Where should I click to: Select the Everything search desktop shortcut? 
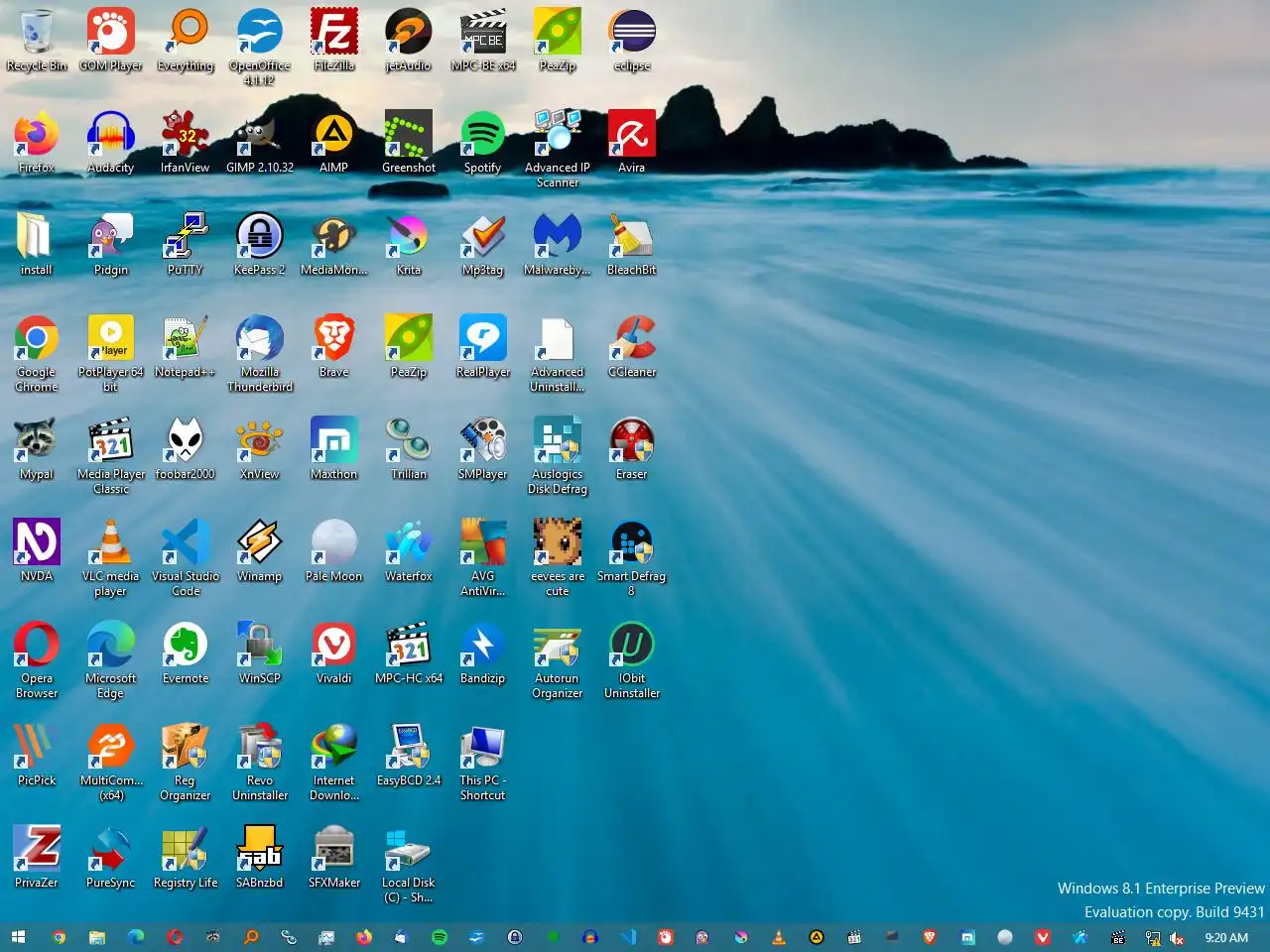click(186, 42)
